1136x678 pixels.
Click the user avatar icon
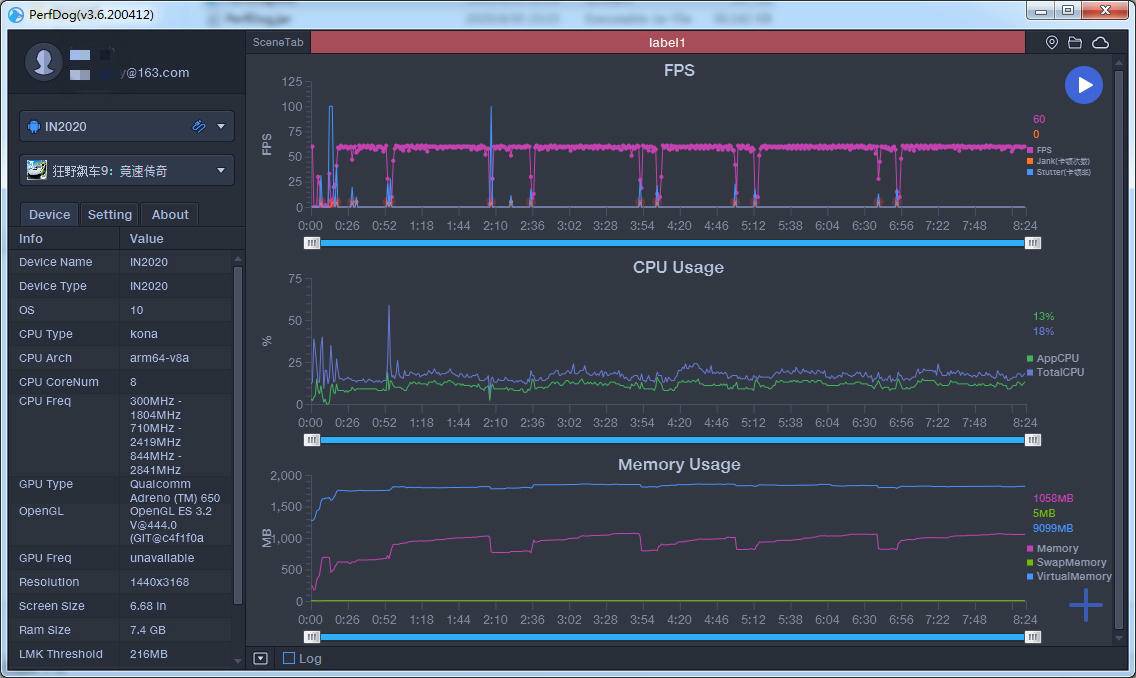pyautogui.click(x=43, y=62)
